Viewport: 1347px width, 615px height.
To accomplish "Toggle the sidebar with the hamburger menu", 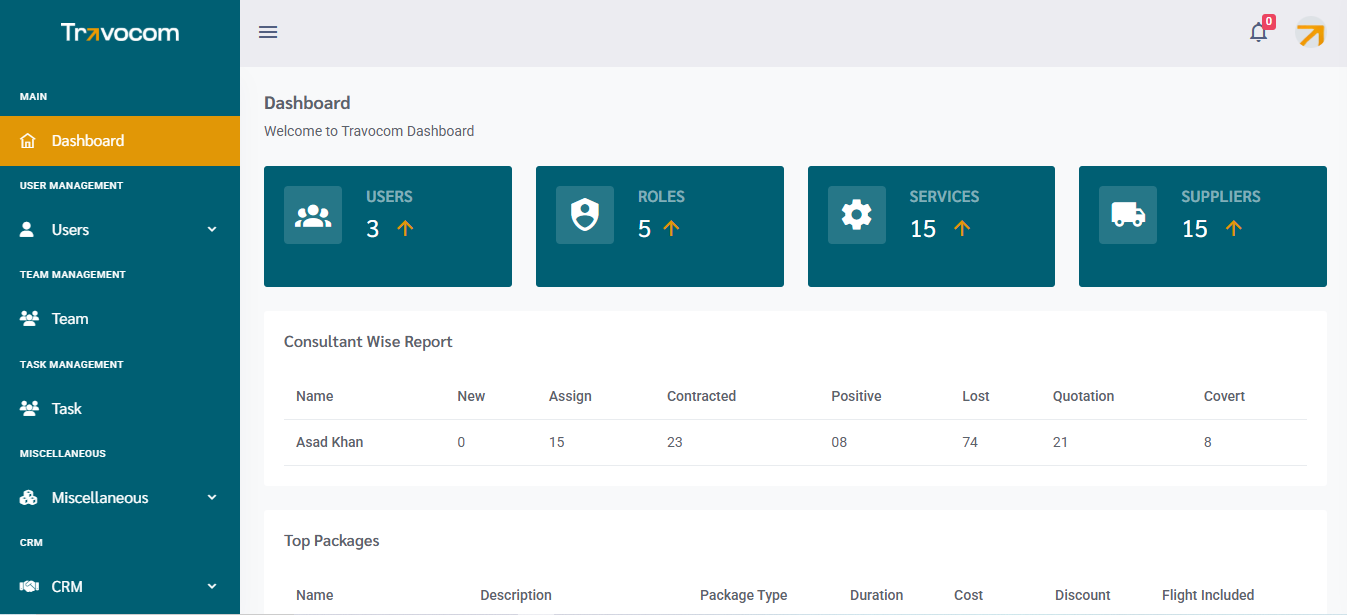I will tap(268, 31).
